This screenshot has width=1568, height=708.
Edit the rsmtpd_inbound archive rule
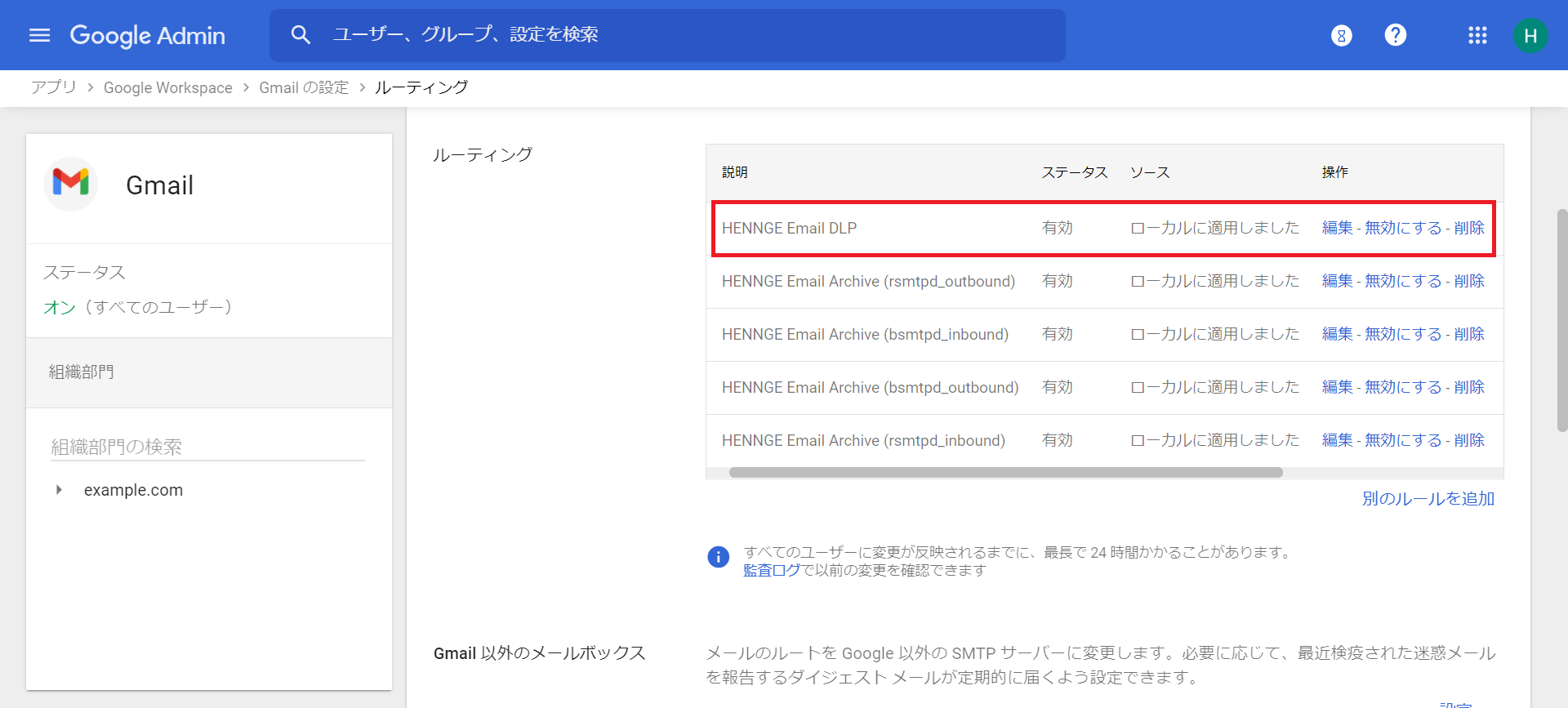1337,440
